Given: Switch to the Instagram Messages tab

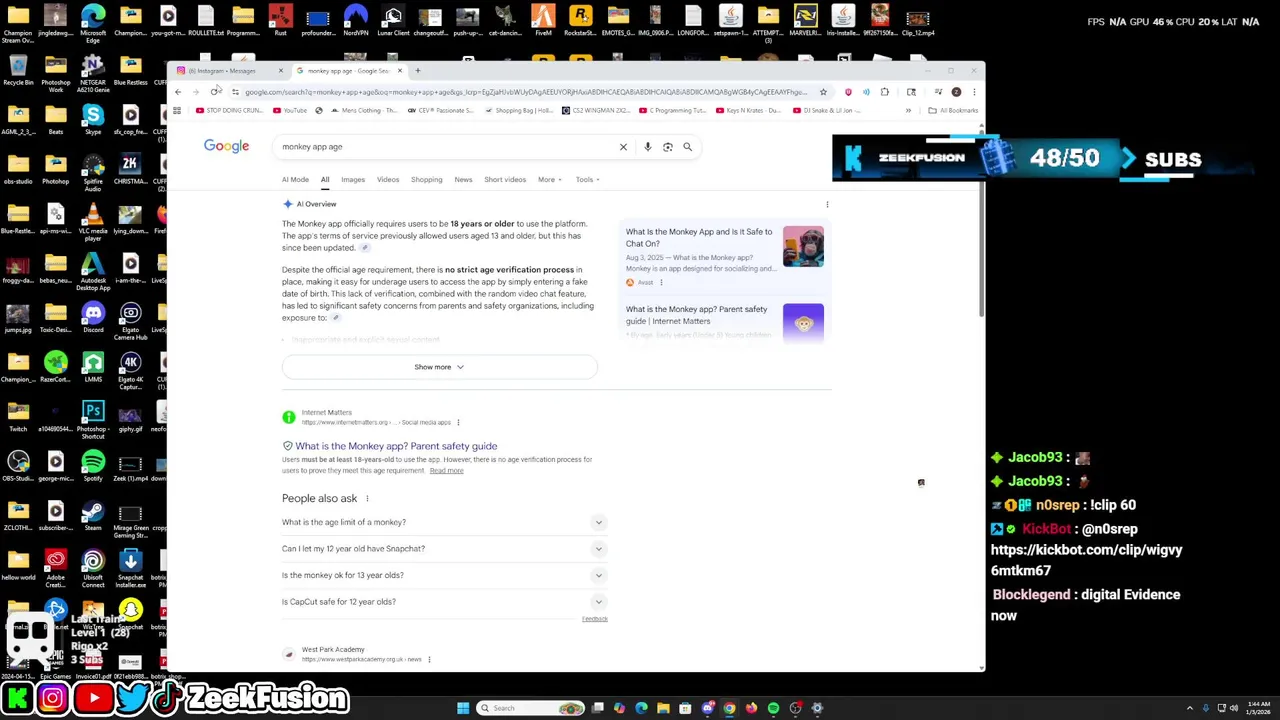Looking at the screenshot, I should [x=228, y=71].
